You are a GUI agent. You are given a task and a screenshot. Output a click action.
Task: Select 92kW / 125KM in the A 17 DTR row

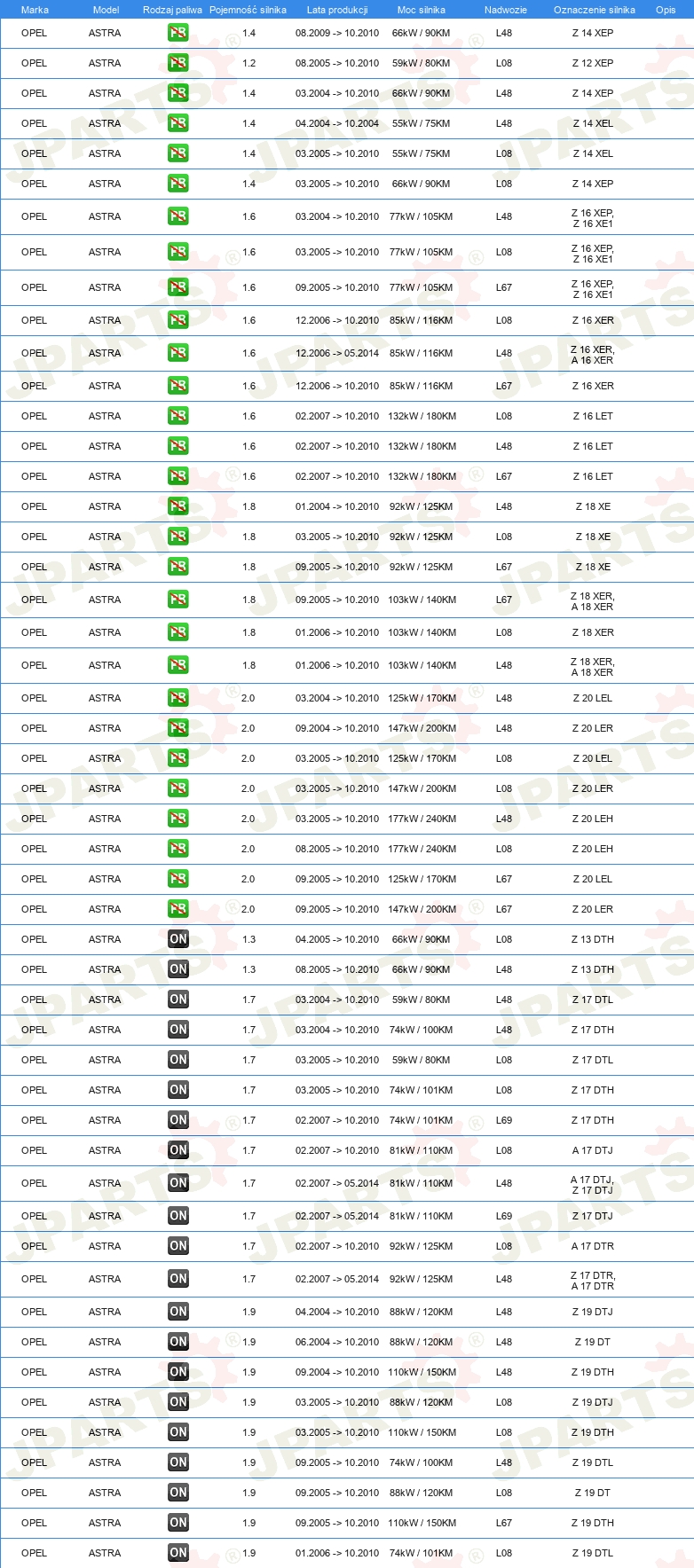pyautogui.click(x=422, y=1246)
